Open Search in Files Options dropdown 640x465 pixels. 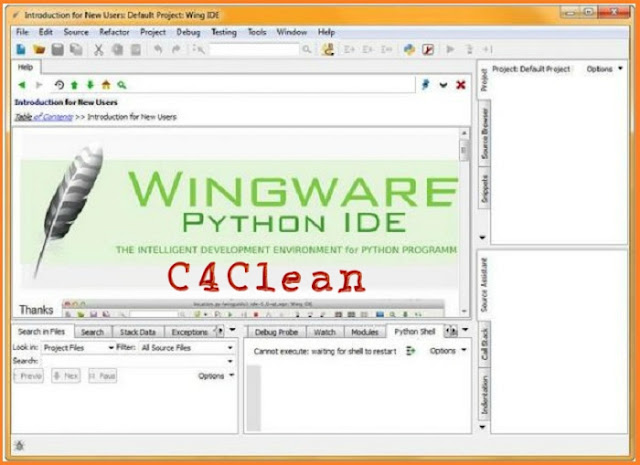[x=216, y=376]
